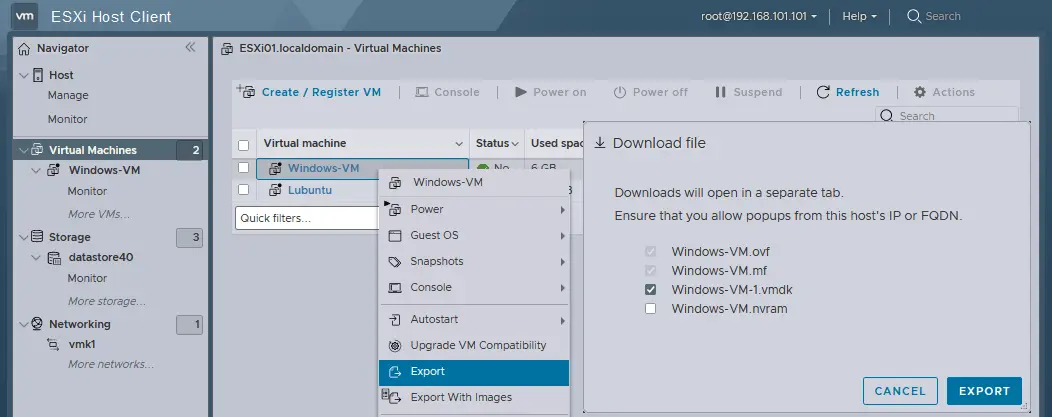
Task: Open the Power submenu
Action: click(x=474, y=209)
